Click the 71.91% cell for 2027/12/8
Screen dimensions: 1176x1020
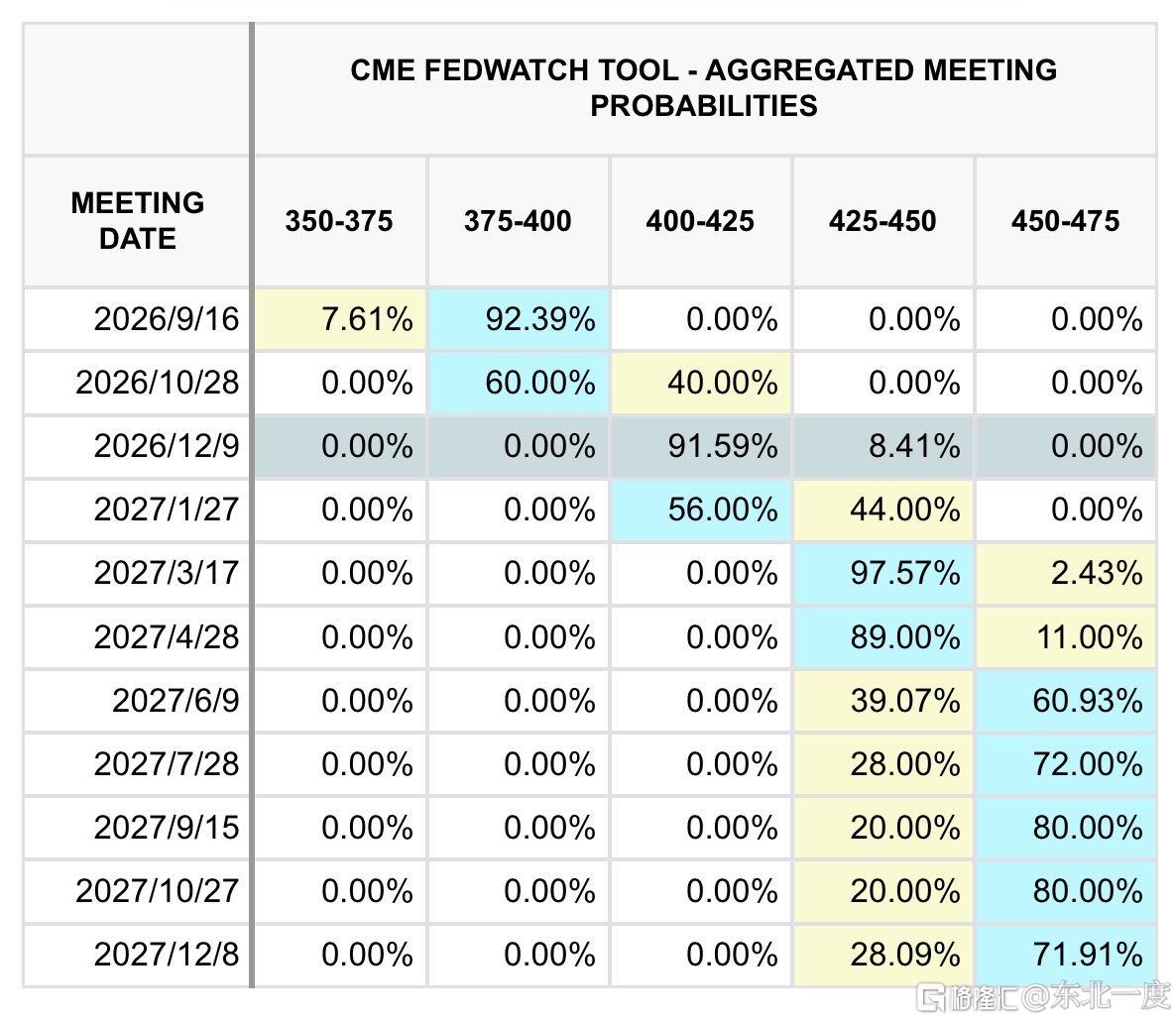tap(1065, 956)
